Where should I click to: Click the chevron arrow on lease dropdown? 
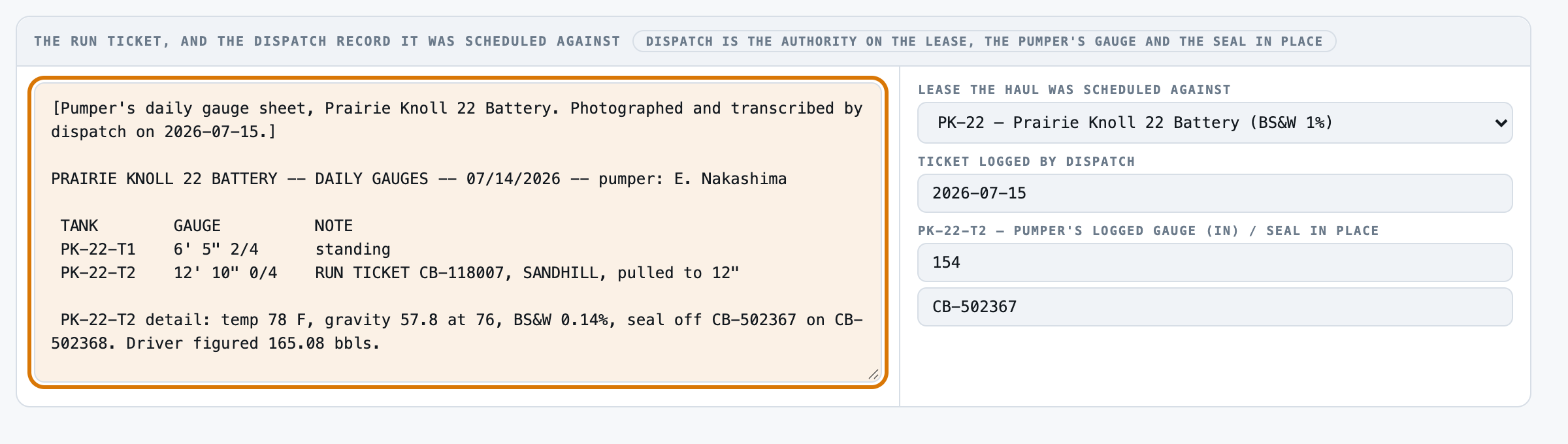click(x=1501, y=123)
